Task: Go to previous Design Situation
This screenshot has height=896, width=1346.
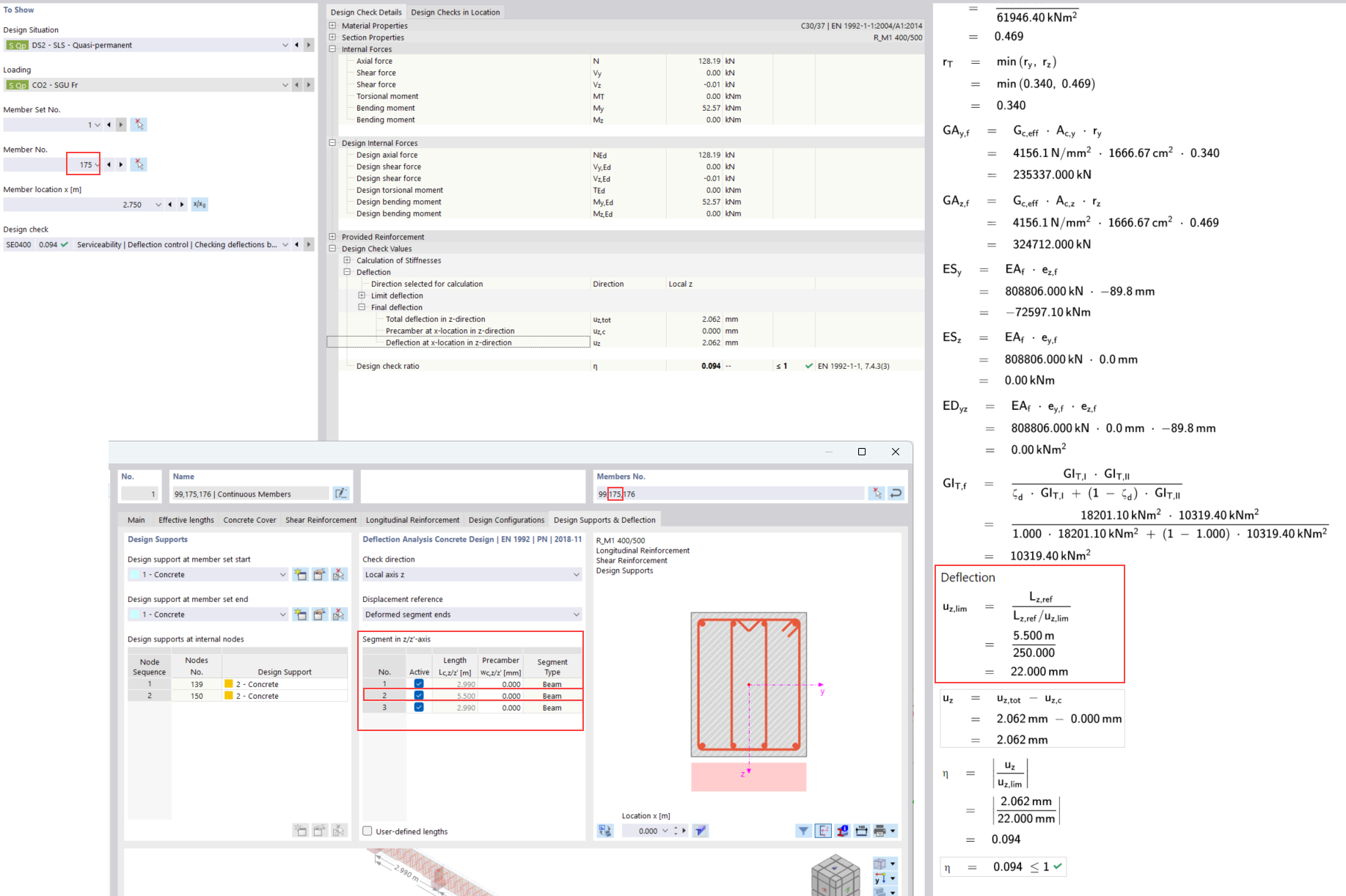Action: tap(296, 45)
